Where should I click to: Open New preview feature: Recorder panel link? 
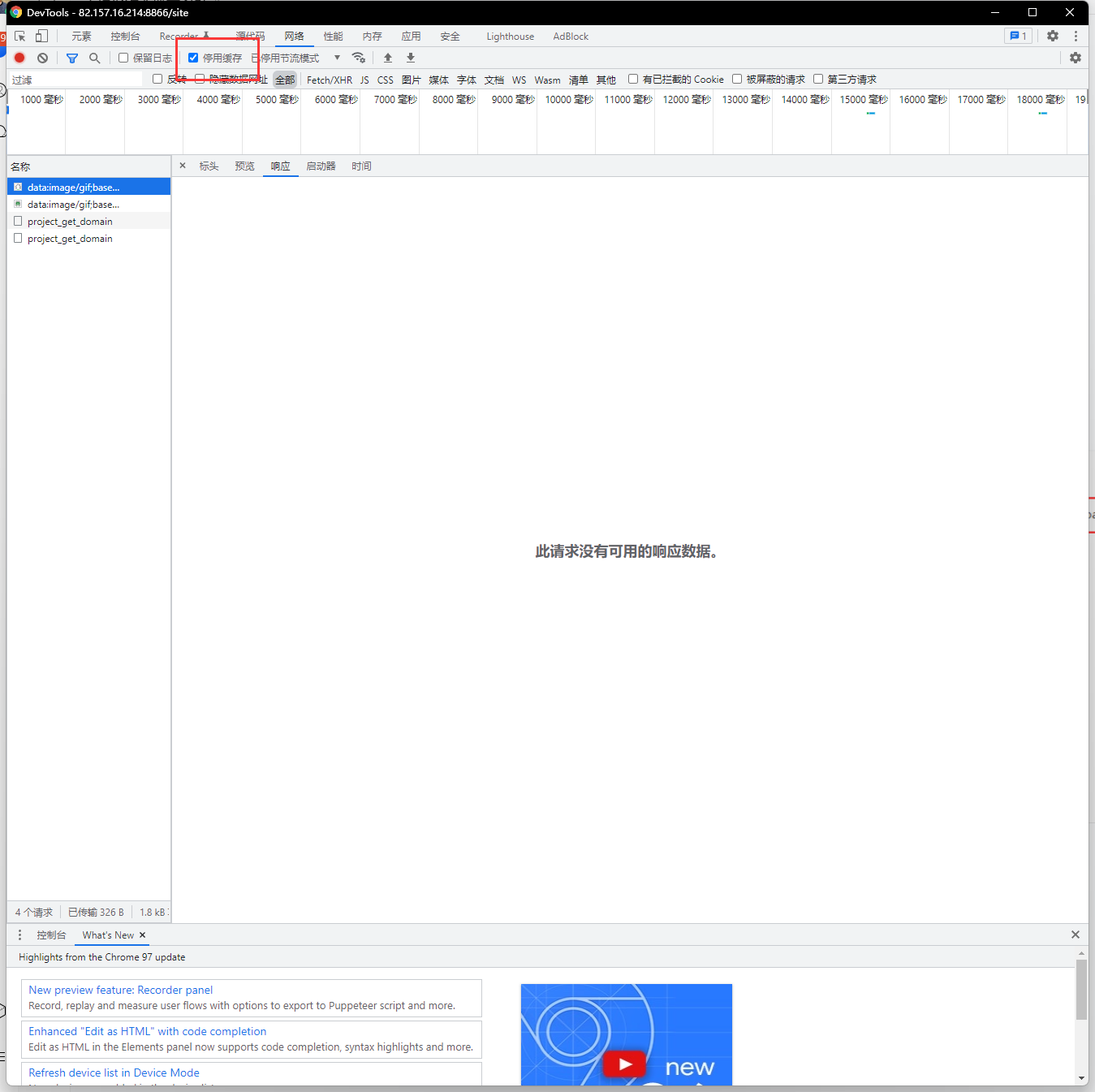[x=120, y=990]
